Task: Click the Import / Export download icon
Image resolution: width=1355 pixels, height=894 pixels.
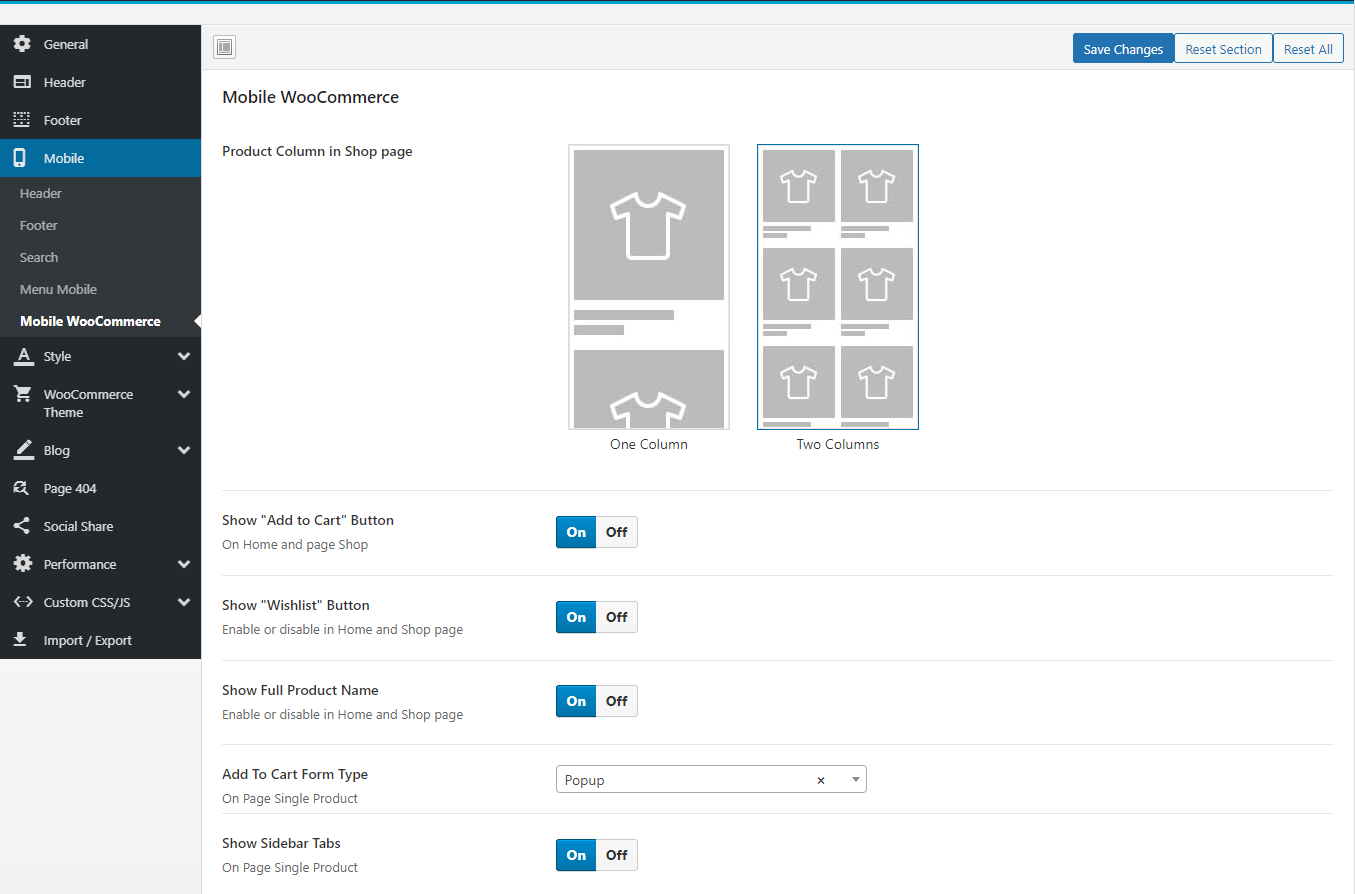Action: pos(22,640)
